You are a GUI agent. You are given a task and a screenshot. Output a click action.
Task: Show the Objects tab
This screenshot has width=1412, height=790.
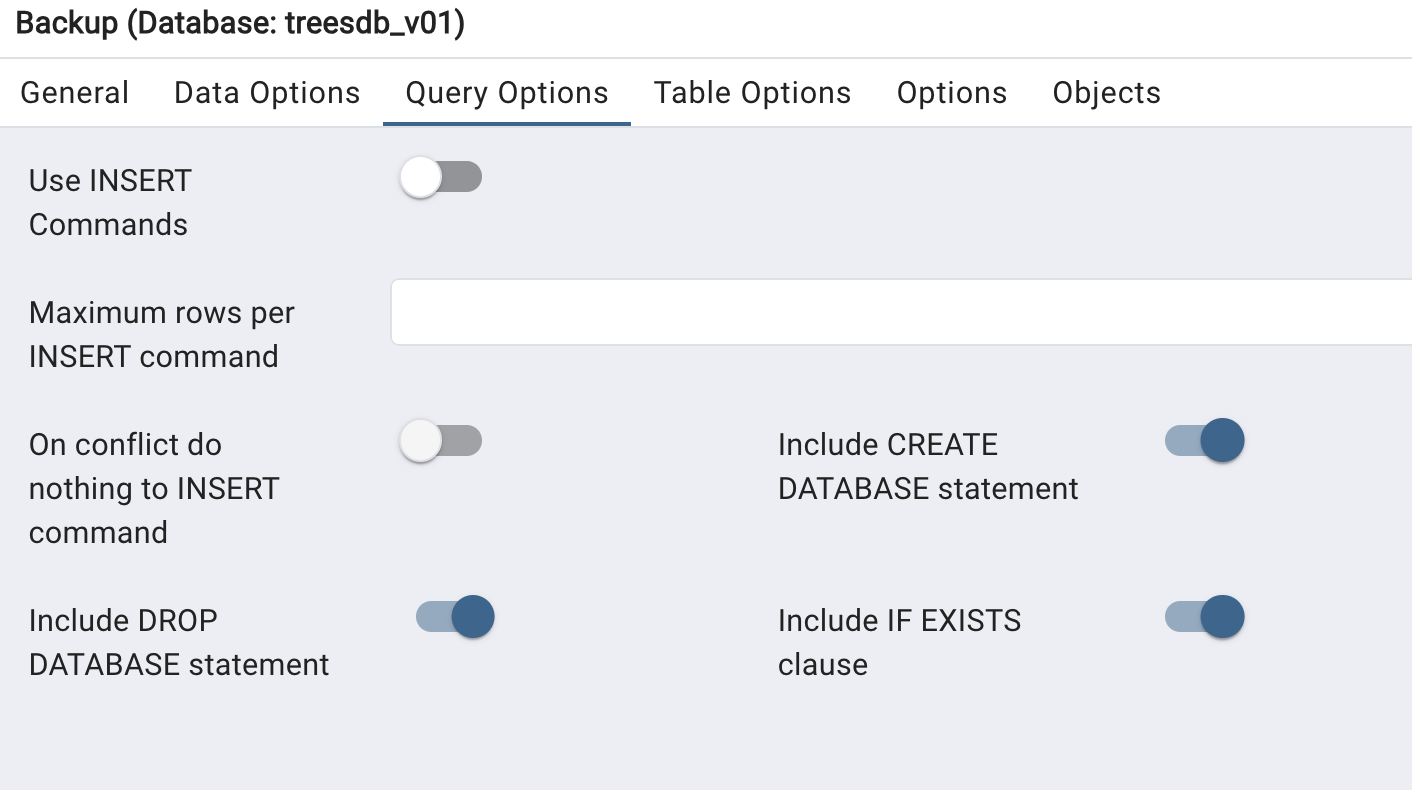pyautogui.click(x=1107, y=93)
